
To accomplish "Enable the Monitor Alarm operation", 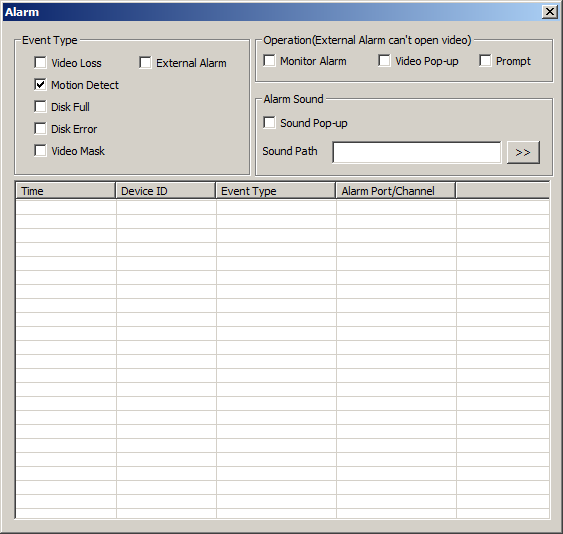I will pos(269,61).
